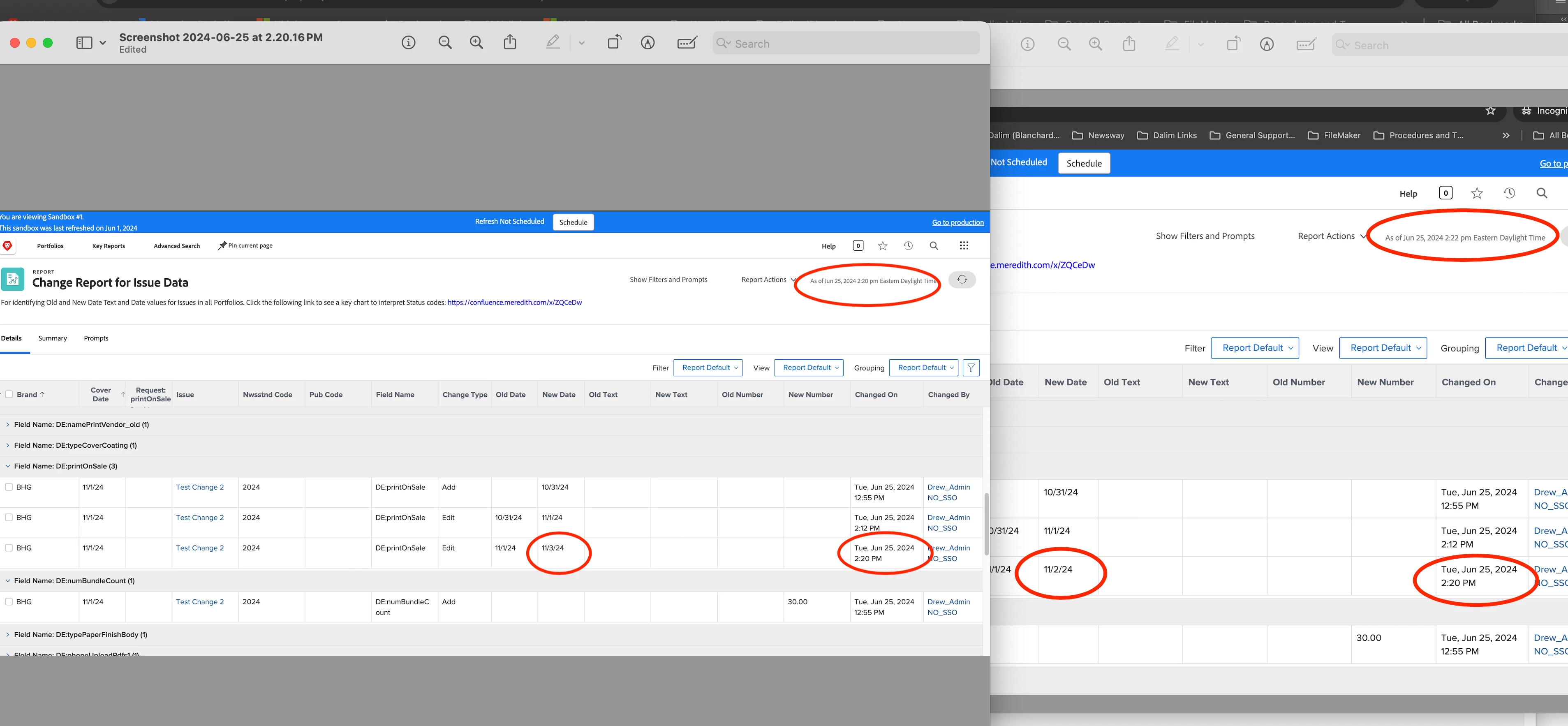
Task: Click the Rotate image icon
Action: pyautogui.click(x=614, y=42)
